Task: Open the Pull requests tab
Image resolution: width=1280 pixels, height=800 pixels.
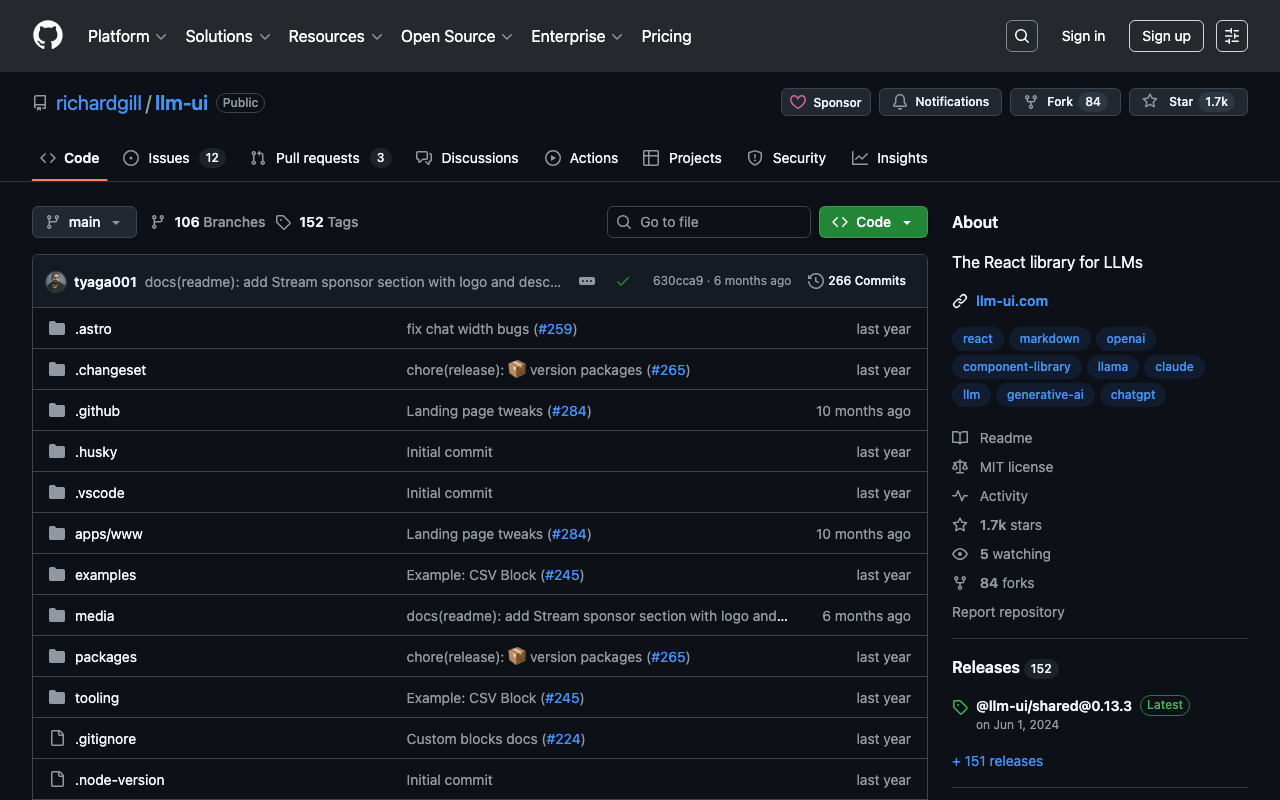Action: (318, 158)
